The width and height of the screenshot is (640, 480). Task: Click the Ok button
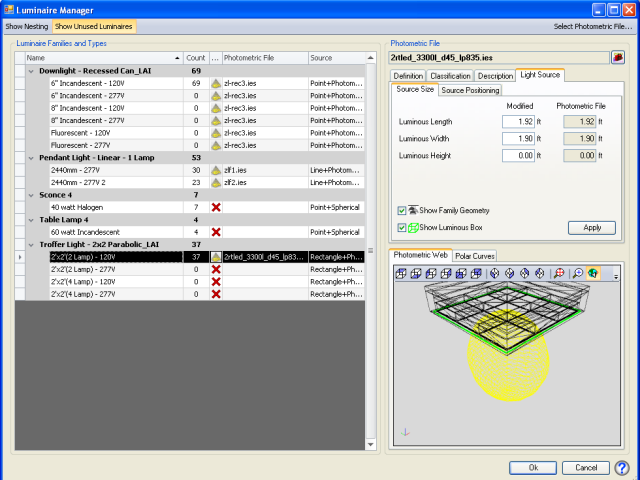[533, 468]
